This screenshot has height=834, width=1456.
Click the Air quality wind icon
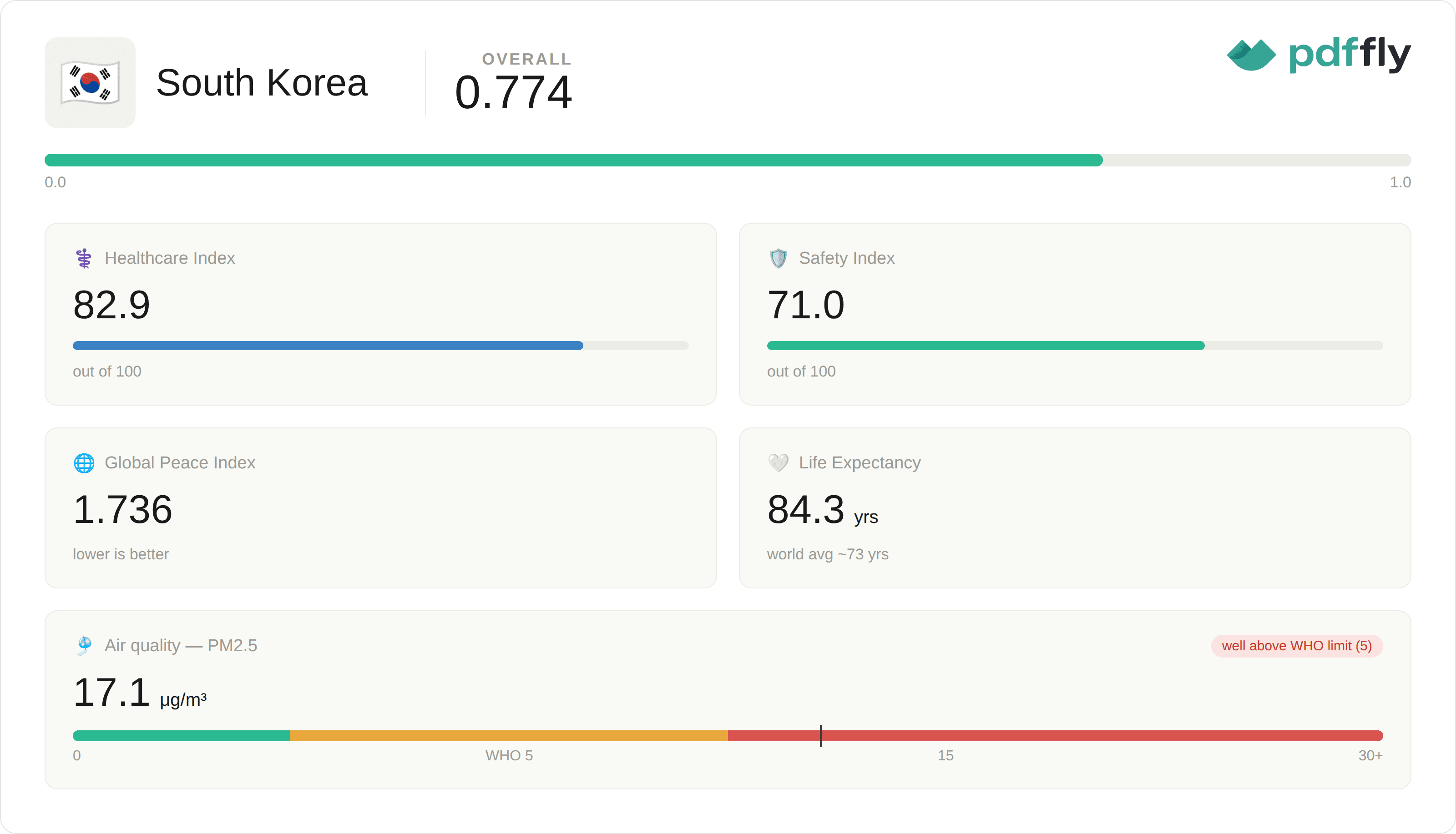[84, 646]
